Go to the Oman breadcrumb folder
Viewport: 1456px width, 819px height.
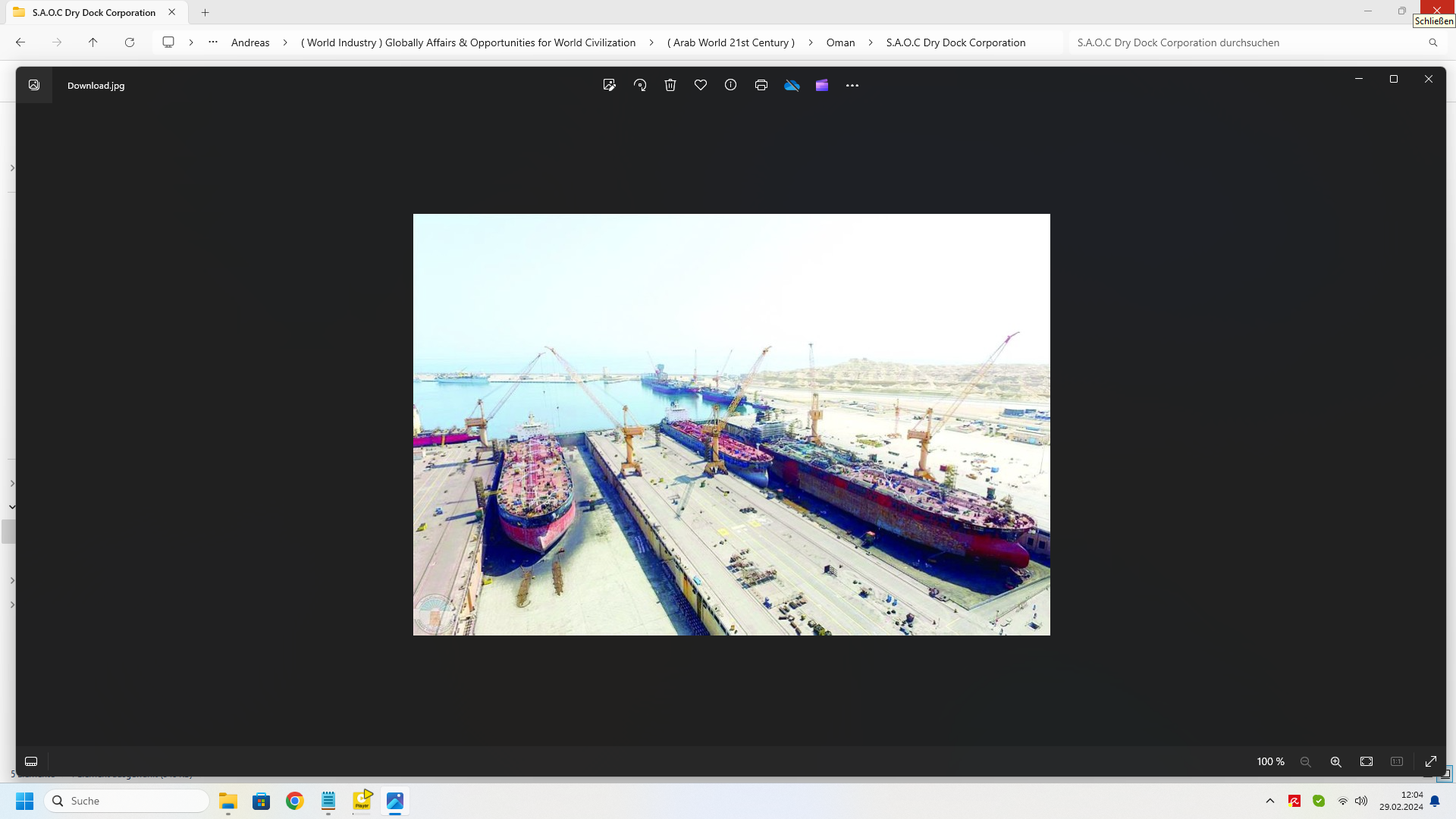click(x=840, y=42)
